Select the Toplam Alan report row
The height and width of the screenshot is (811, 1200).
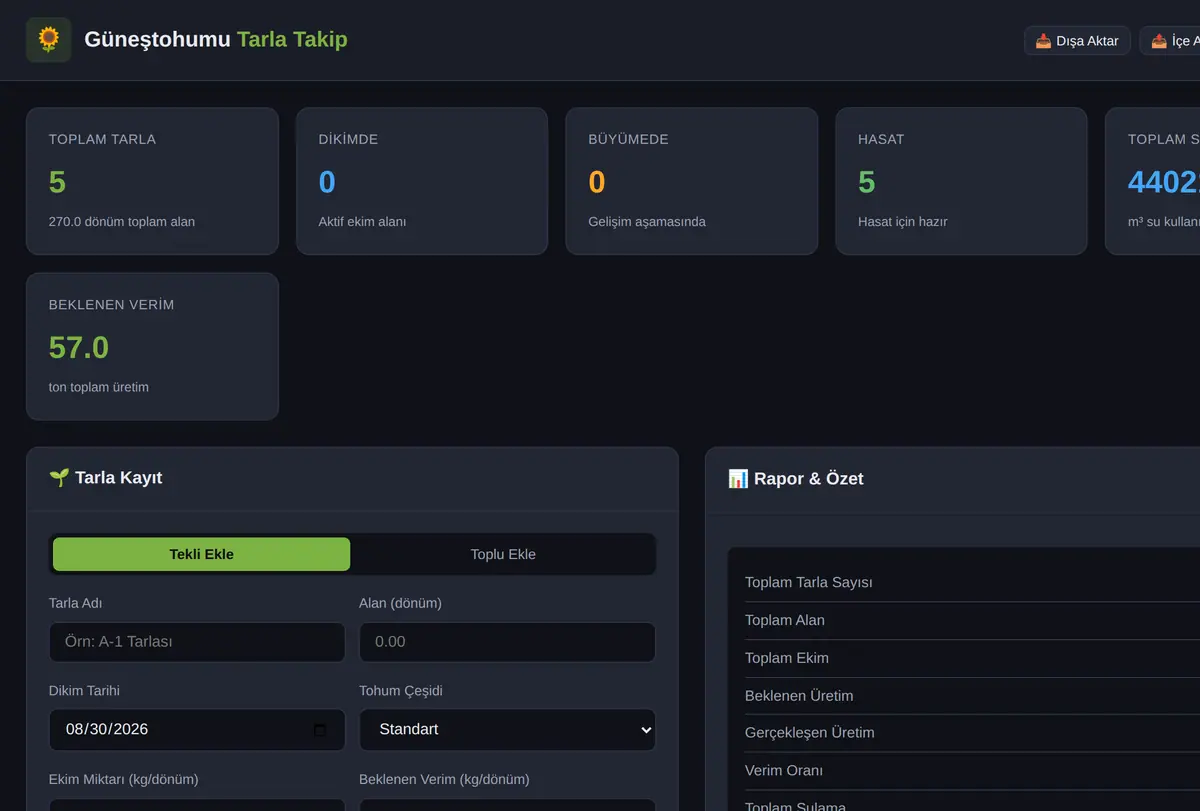[972, 621]
